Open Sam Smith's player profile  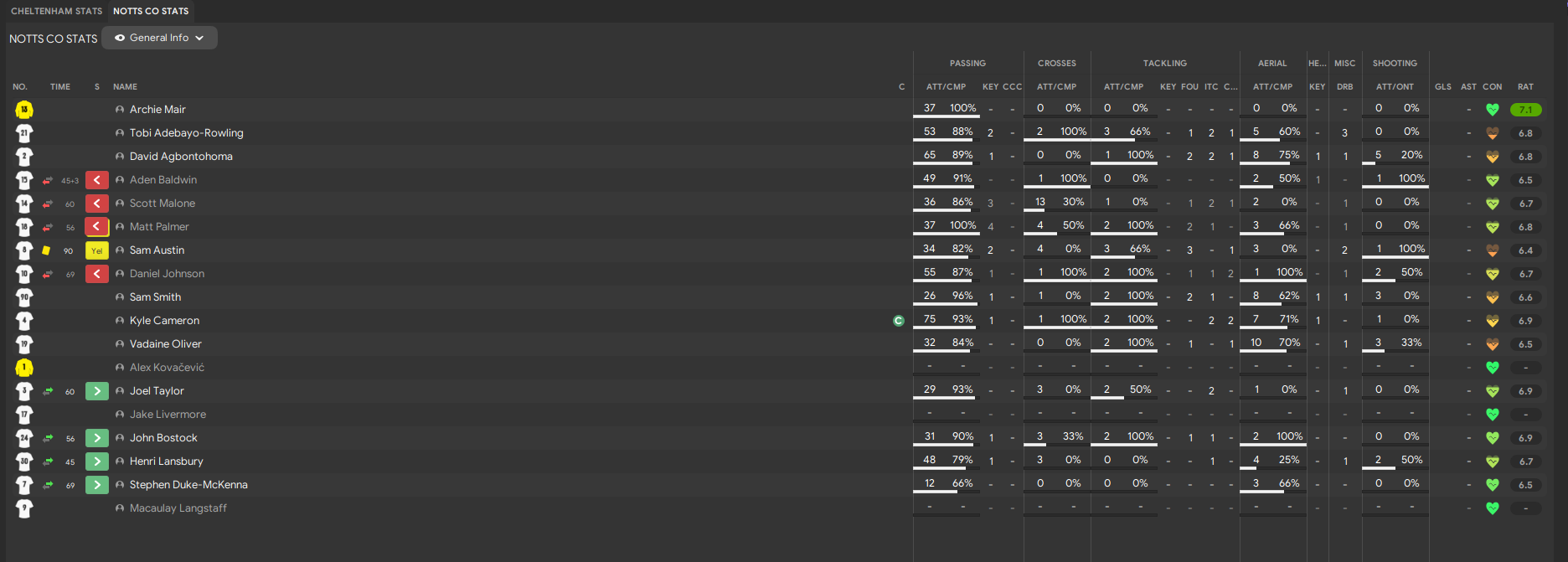point(155,297)
